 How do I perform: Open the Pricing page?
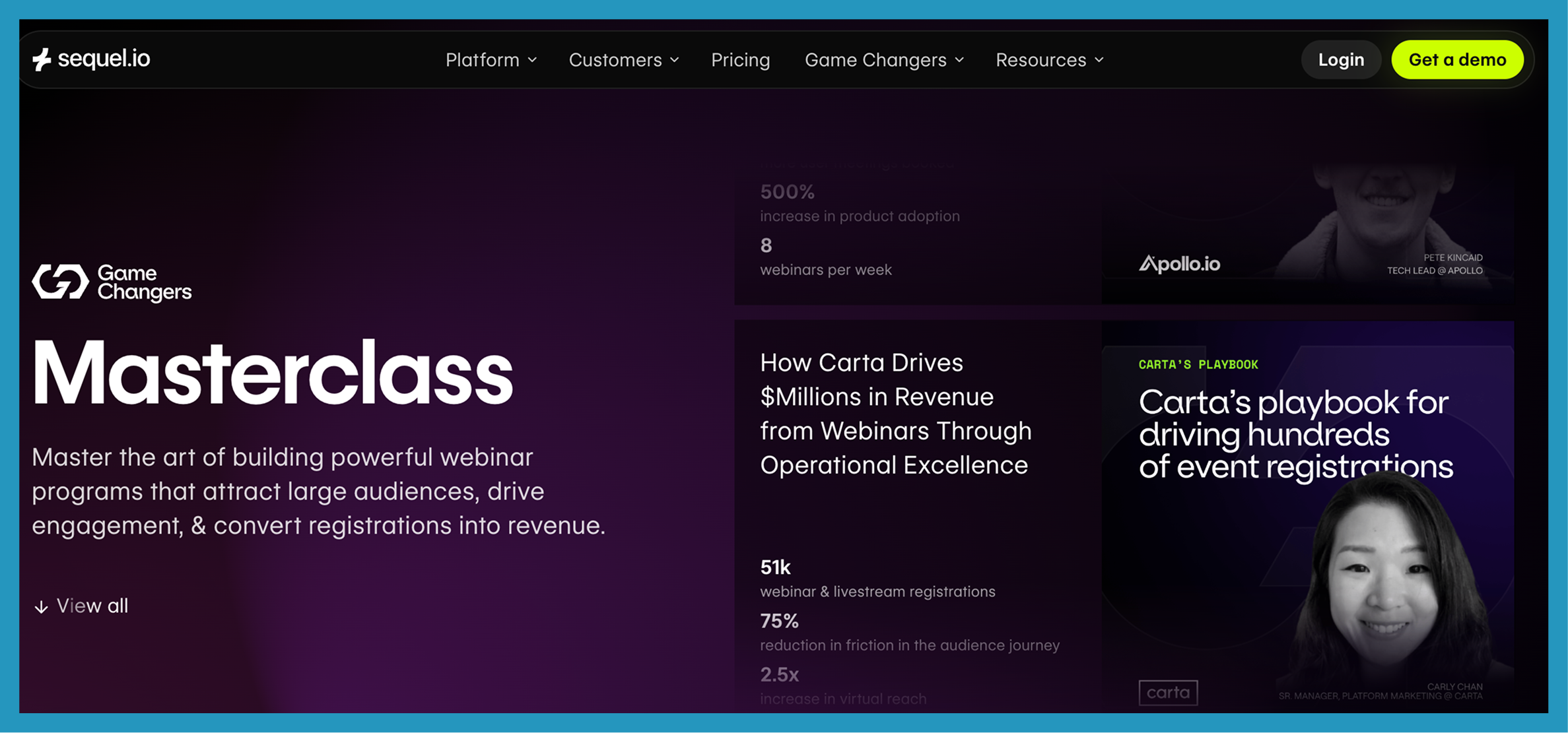(740, 60)
